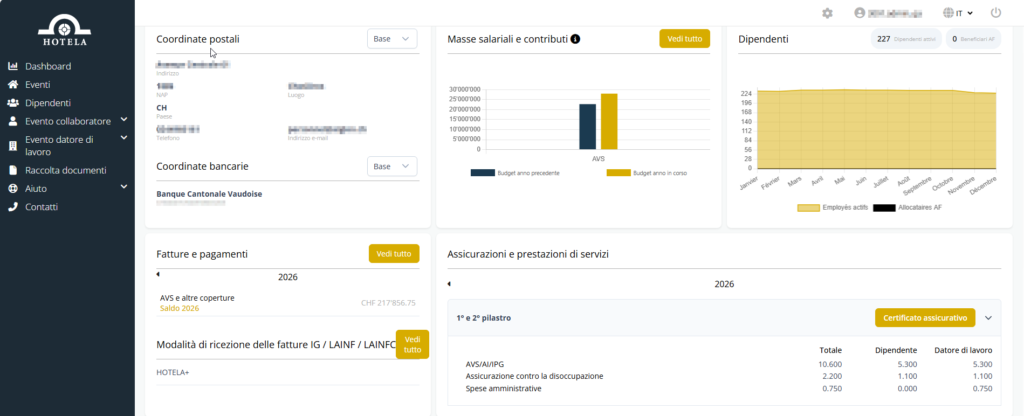Viewport: 1024px width, 416px height.
Task: Click the Dashboard chart icon in sidebar
Action: pyautogui.click(x=12, y=66)
